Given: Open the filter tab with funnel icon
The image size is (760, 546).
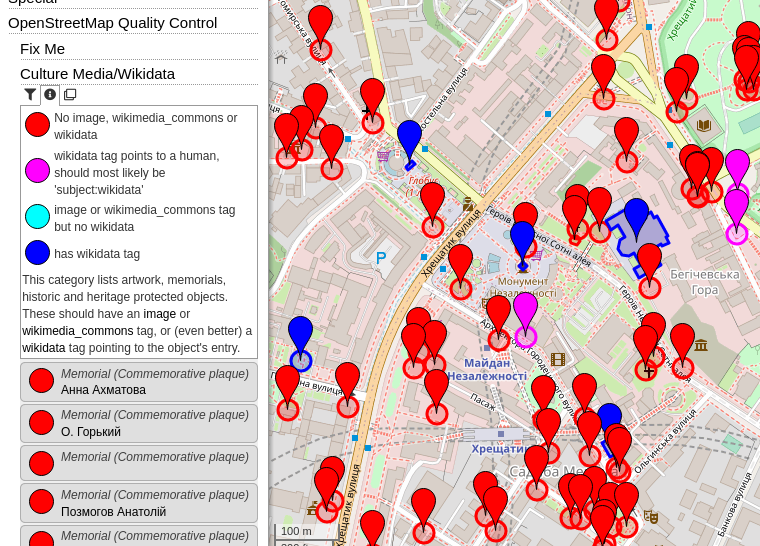Looking at the screenshot, I should click(x=30, y=95).
